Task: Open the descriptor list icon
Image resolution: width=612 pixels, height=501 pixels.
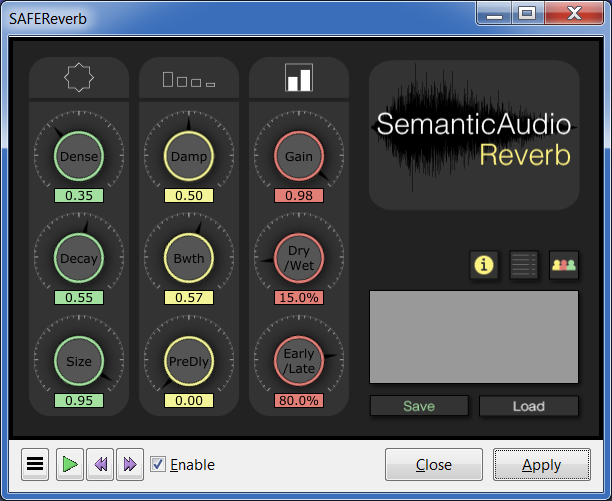Action: coord(525,265)
